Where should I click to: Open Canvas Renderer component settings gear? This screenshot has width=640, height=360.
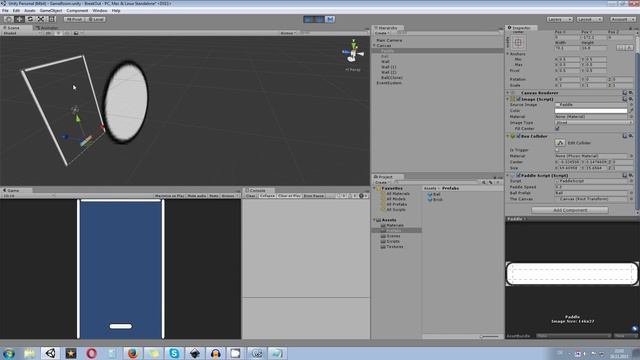tap(631, 93)
